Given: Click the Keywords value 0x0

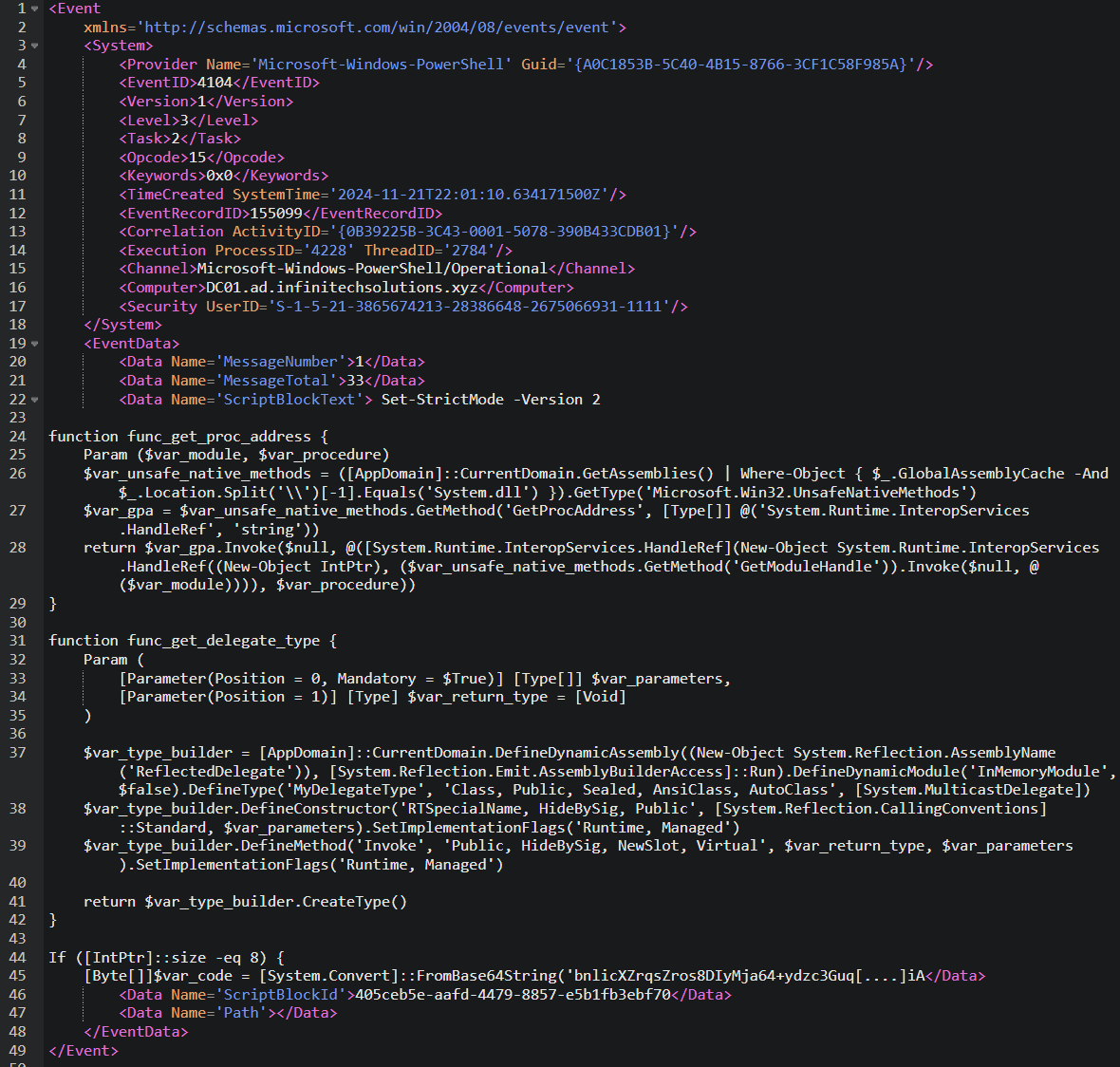Looking at the screenshot, I should pyautogui.click(x=219, y=176).
